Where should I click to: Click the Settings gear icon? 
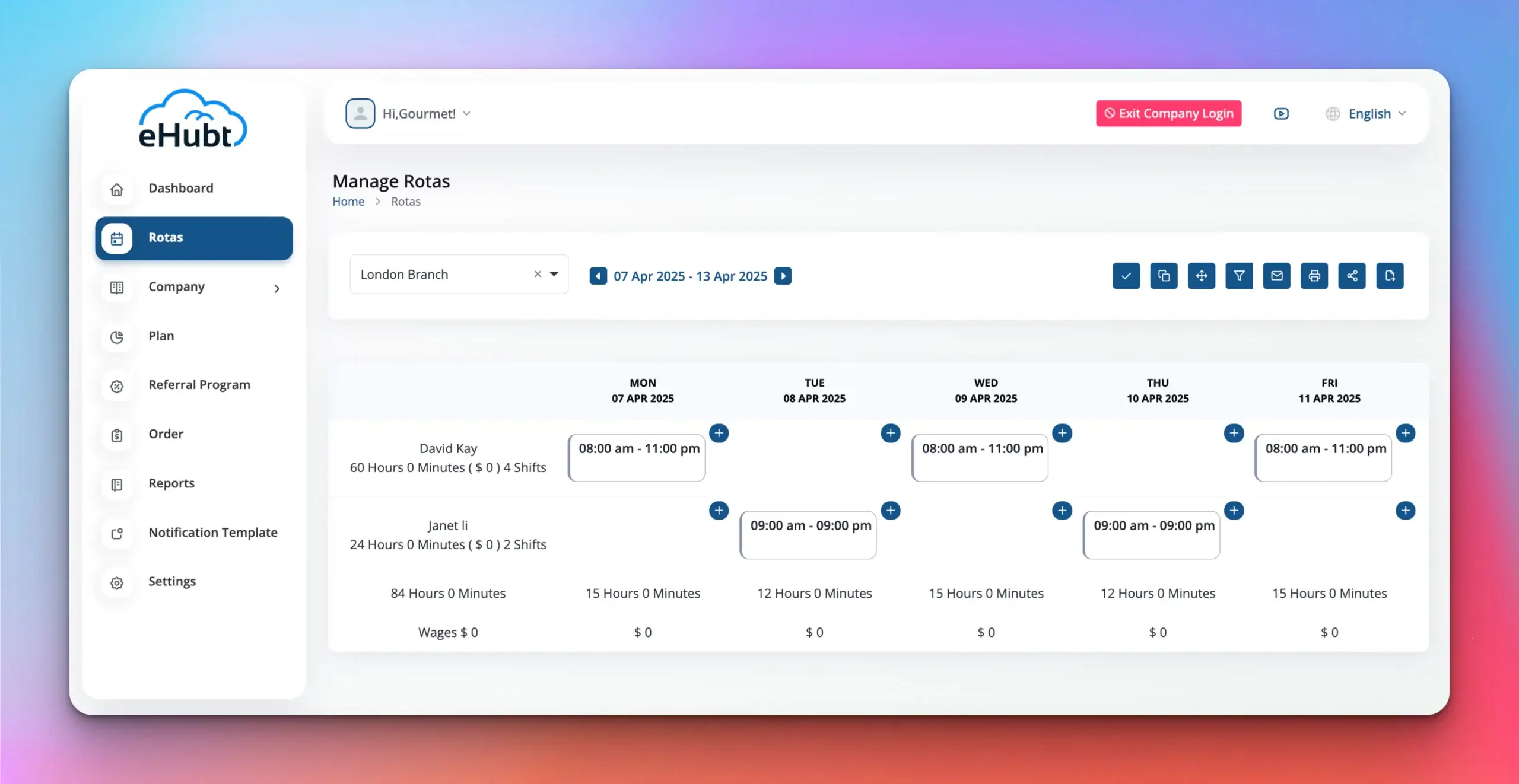click(117, 583)
